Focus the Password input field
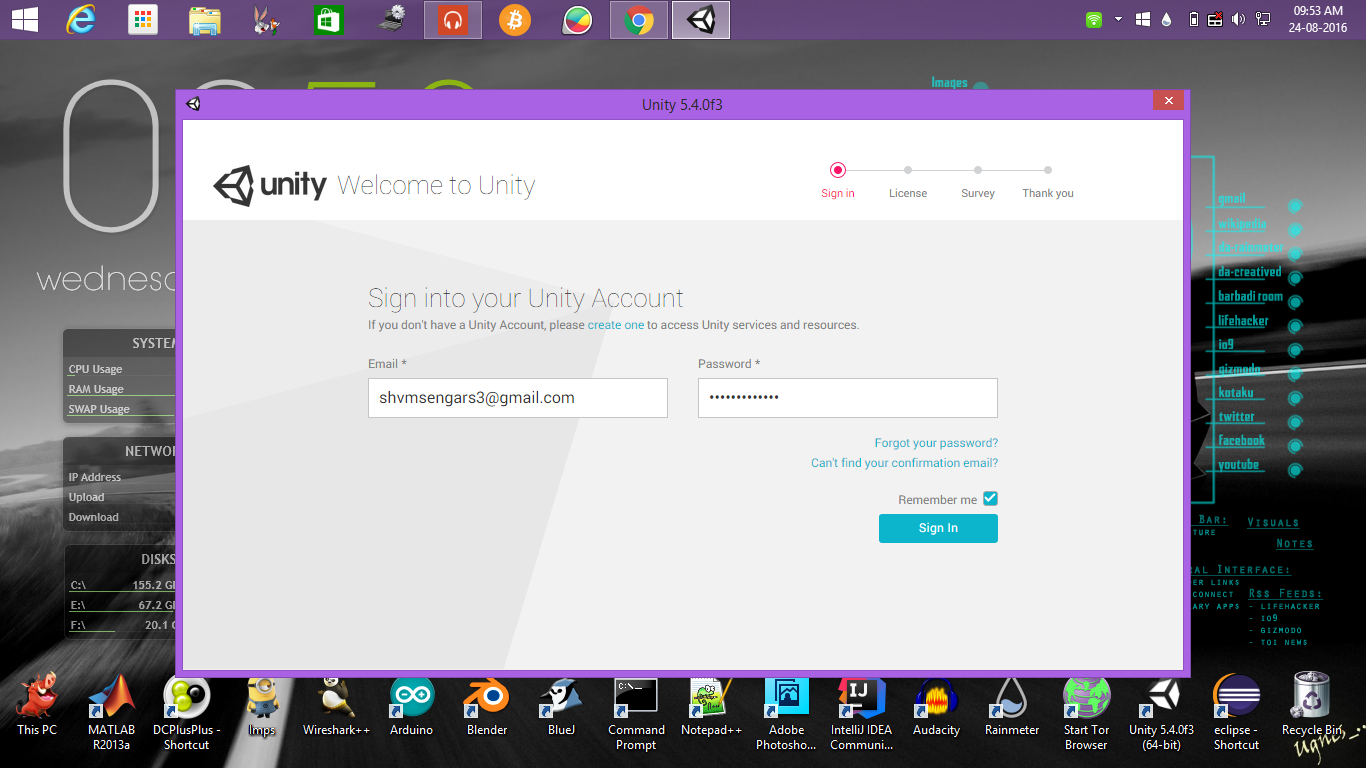 click(848, 398)
